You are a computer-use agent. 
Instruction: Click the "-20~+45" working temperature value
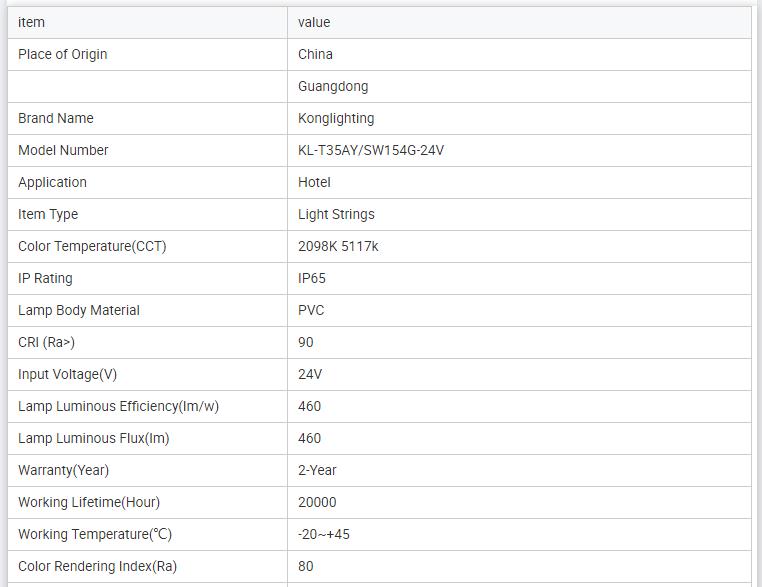tap(324, 534)
